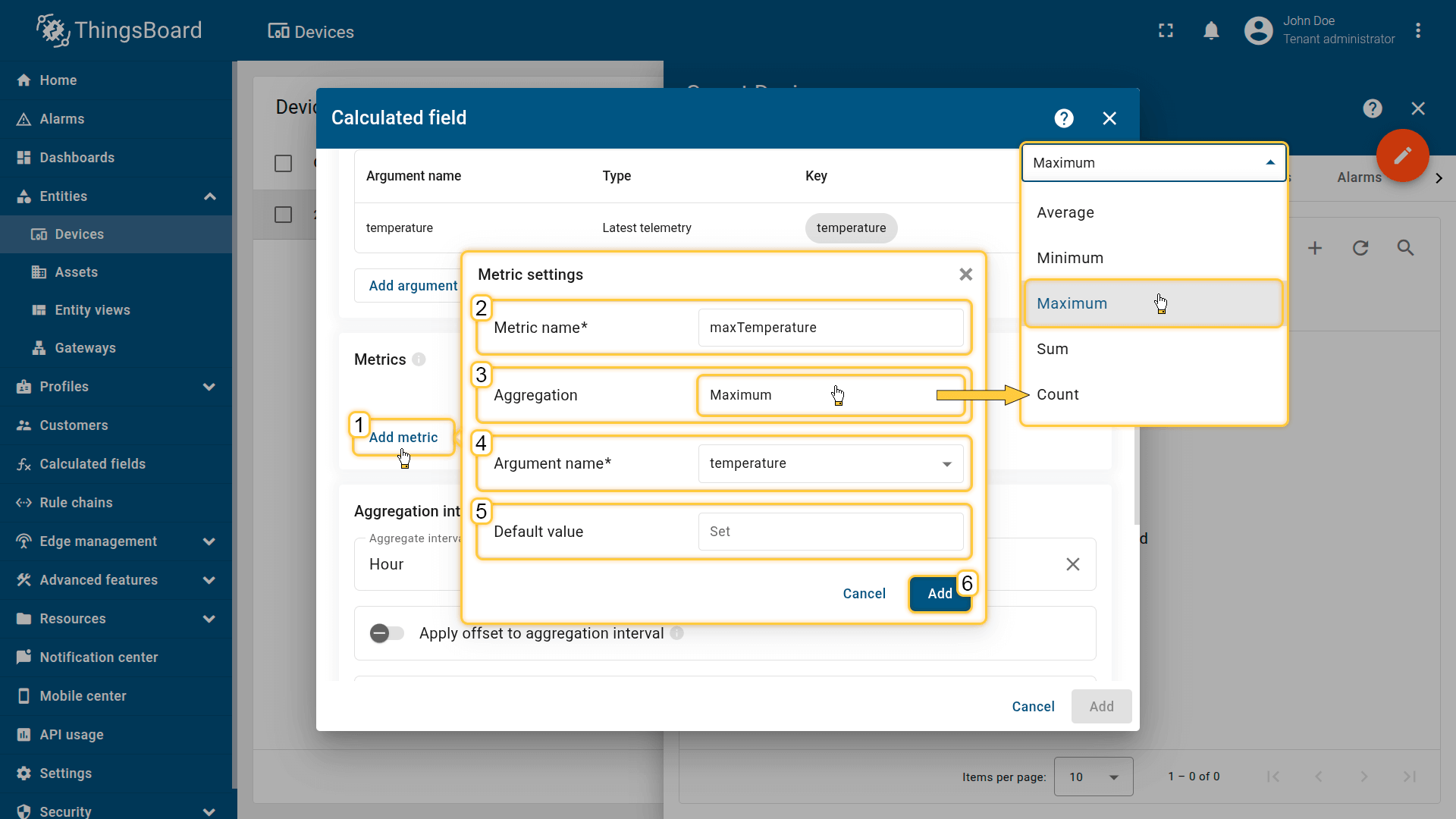Image resolution: width=1456 pixels, height=819 pixels.
Task: Toggle Apply offset to aggregation interval
Action: [387, 633]
